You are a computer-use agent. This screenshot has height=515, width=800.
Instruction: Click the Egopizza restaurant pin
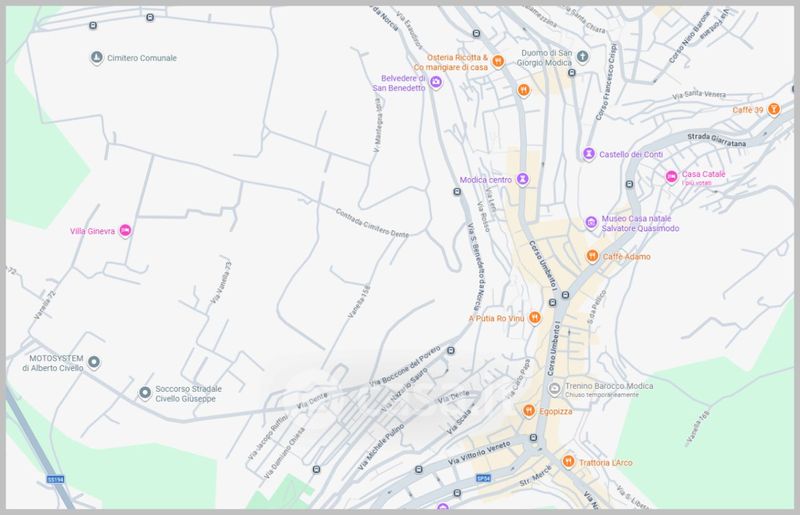529,410
